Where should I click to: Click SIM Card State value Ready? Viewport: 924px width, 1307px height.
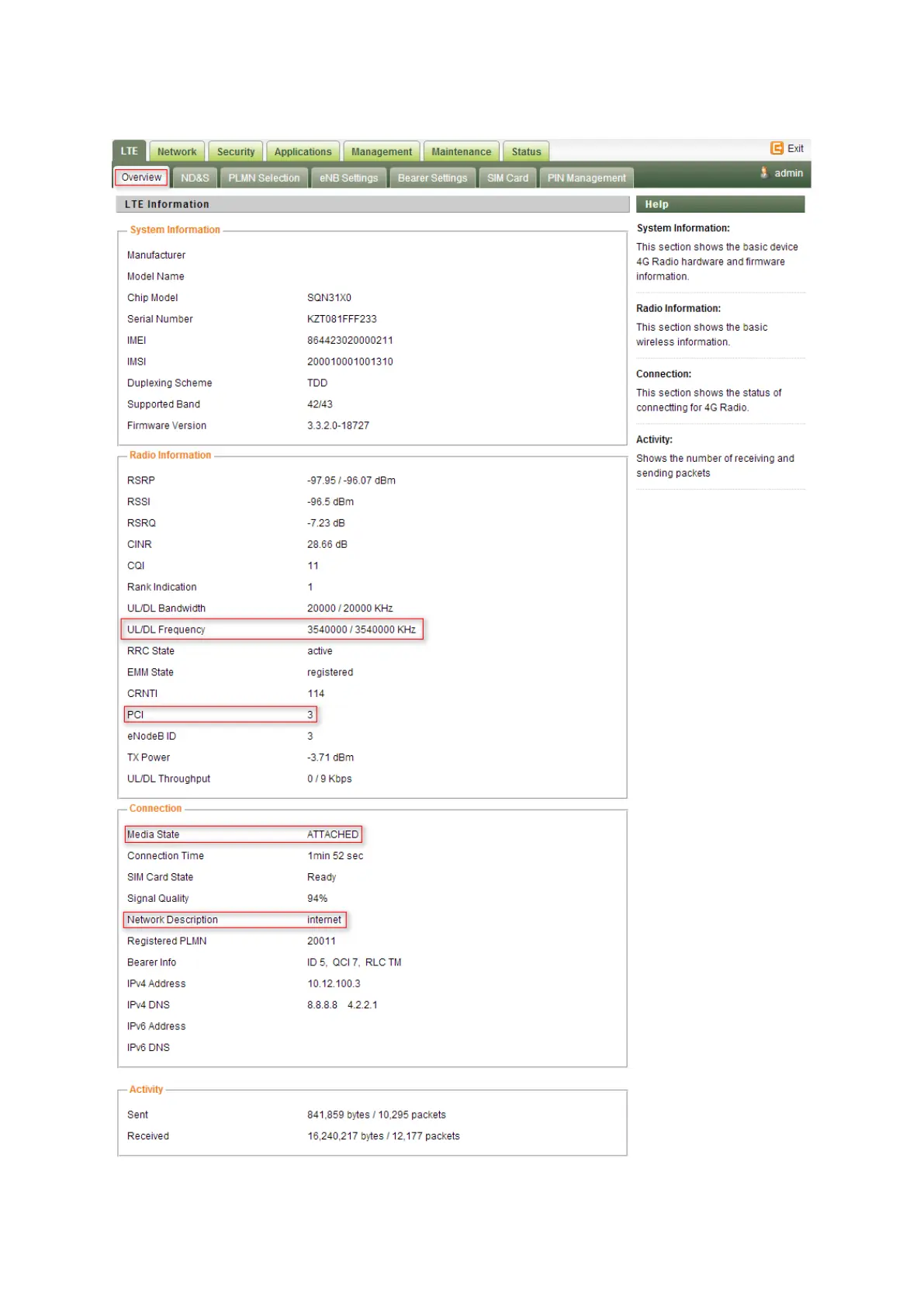pyautogui.click(x=322, y=877)
